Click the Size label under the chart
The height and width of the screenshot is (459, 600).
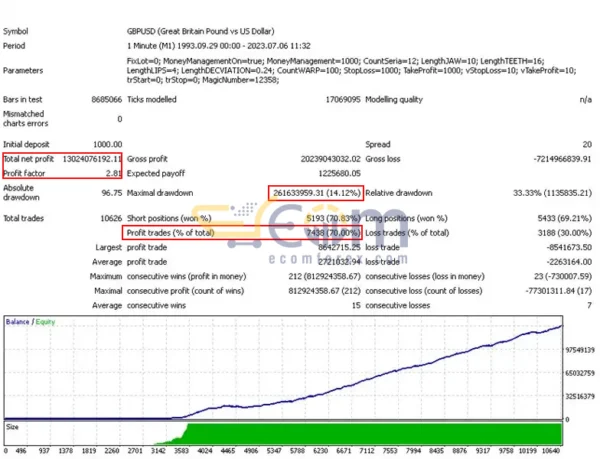coord(12,425)
